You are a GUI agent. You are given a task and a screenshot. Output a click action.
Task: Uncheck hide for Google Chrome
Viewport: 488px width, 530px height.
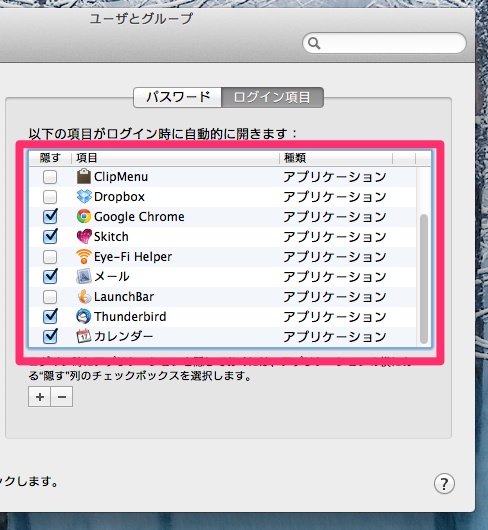coord(50,216)
